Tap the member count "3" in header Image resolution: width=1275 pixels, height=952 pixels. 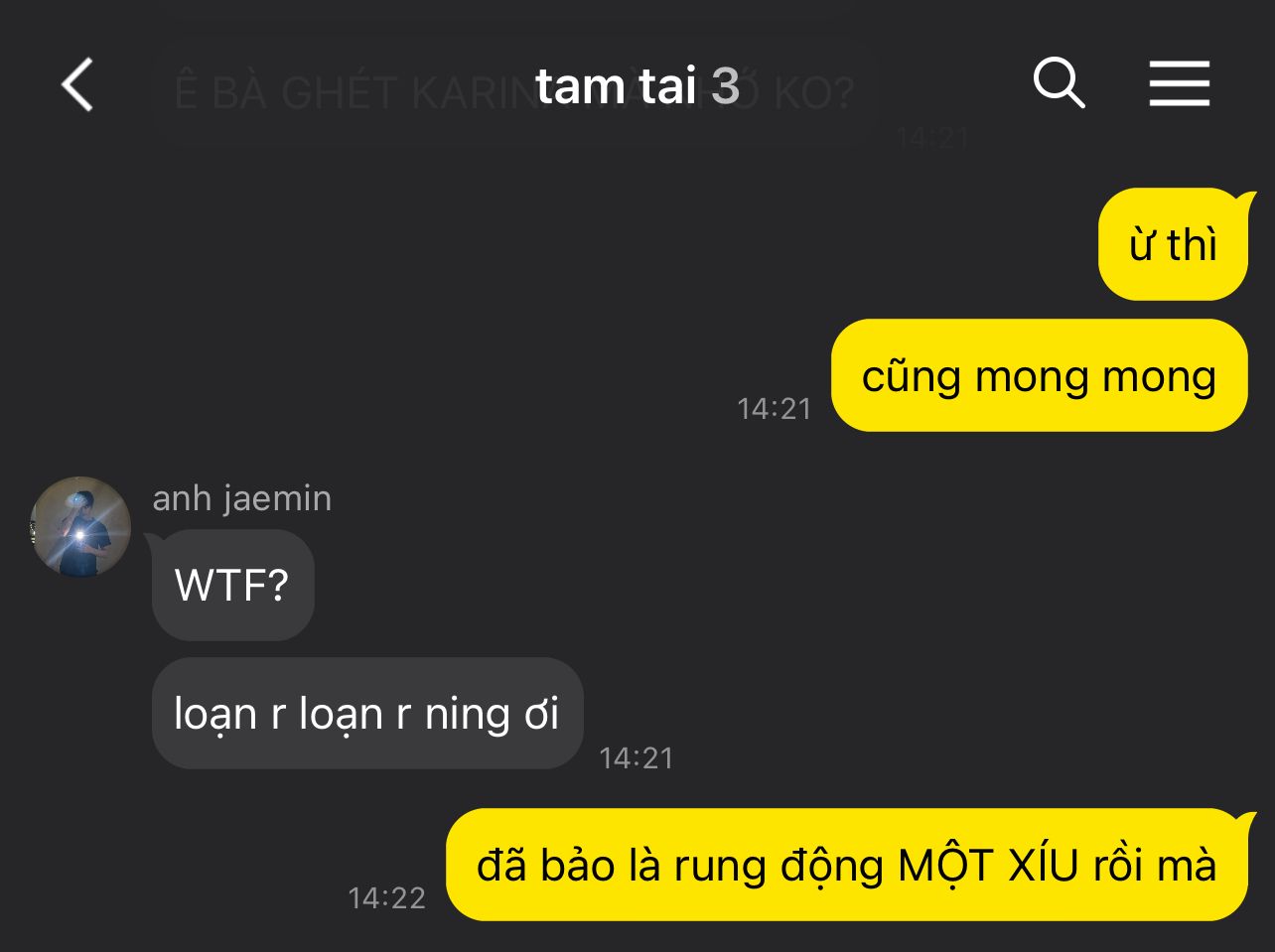coord(726,86)
